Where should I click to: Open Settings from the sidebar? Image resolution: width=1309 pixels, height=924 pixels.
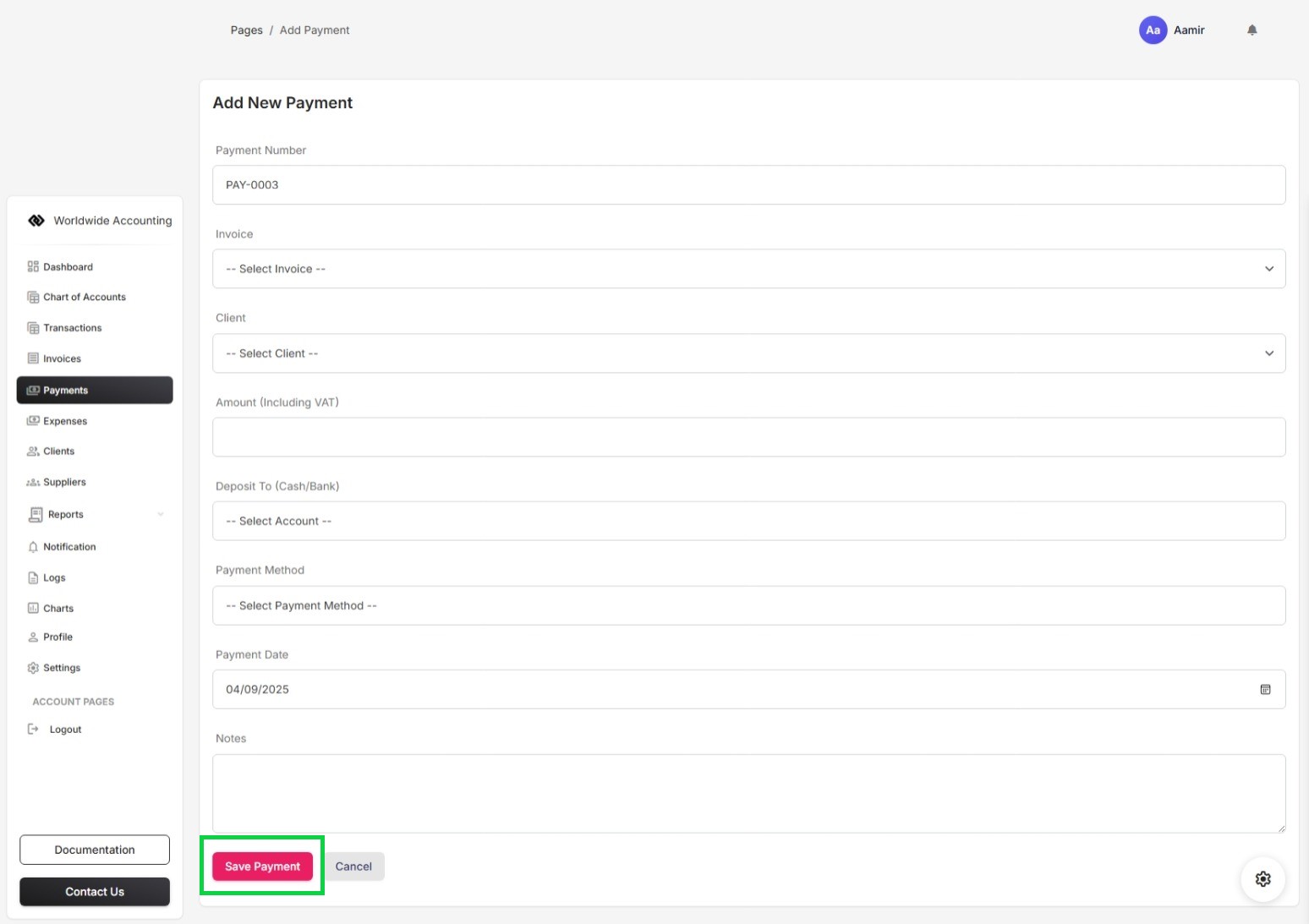[60, 667]
